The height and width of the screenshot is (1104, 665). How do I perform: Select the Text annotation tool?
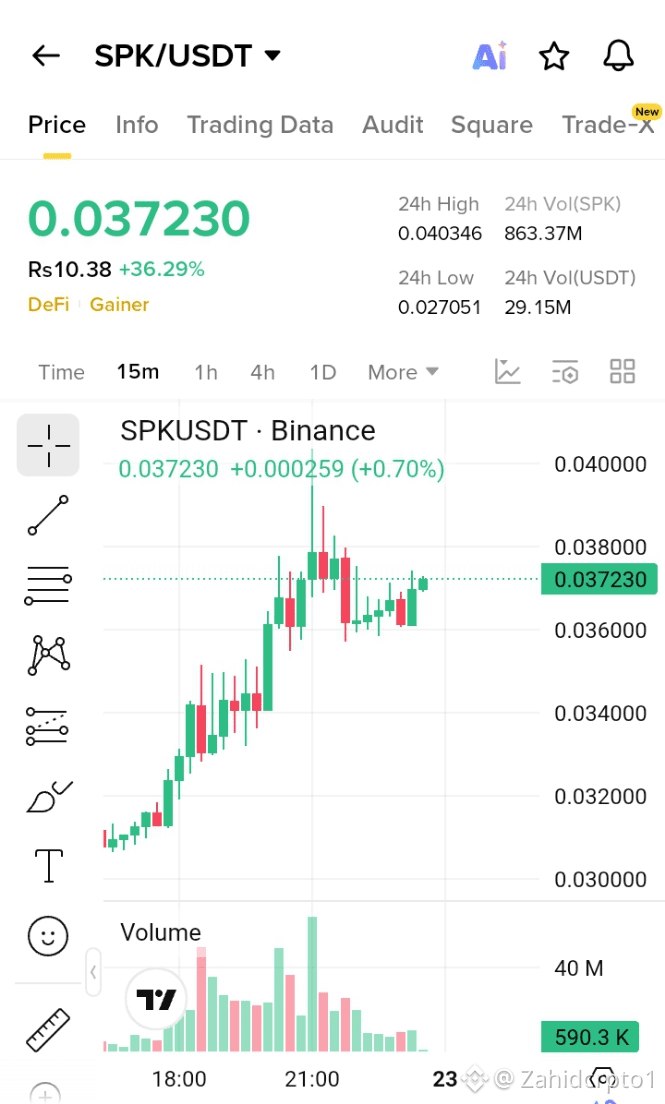point(49,865)
